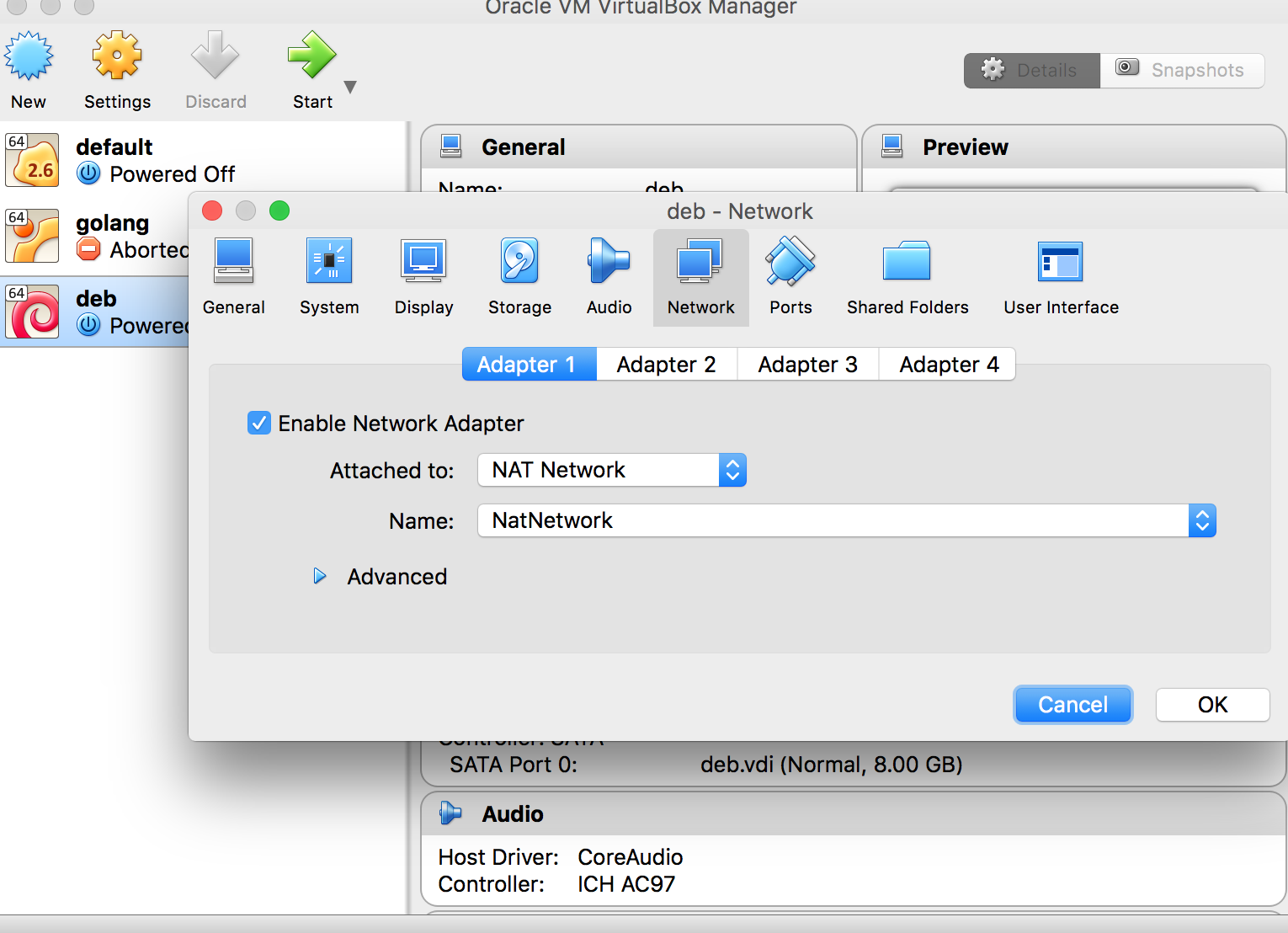Close the deb Network dialog red button
The image size is (1288, 933).
pyautogui.click(x=212, y=211)
